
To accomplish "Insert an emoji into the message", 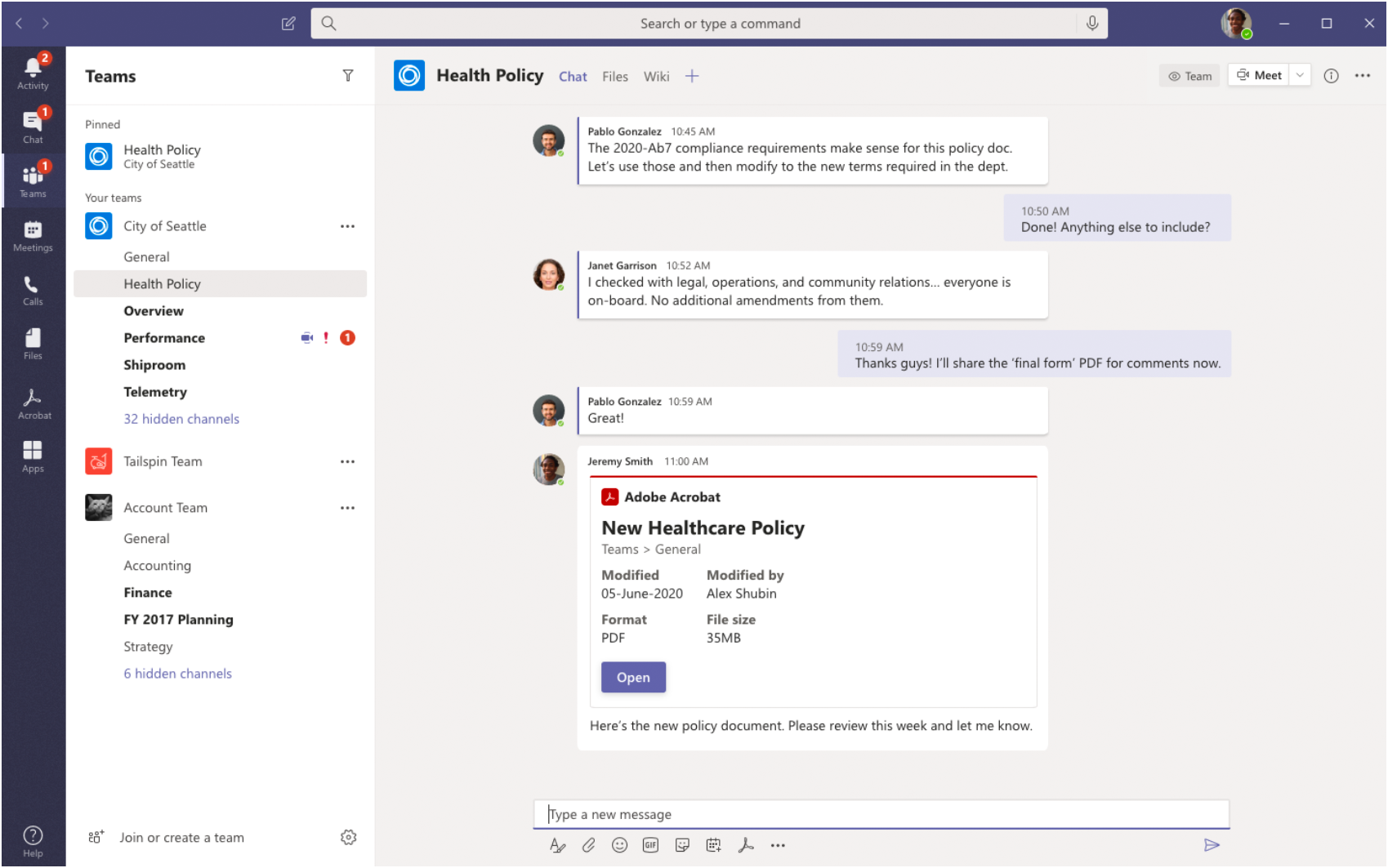I will pyautogui.click(x=619, y=845).
